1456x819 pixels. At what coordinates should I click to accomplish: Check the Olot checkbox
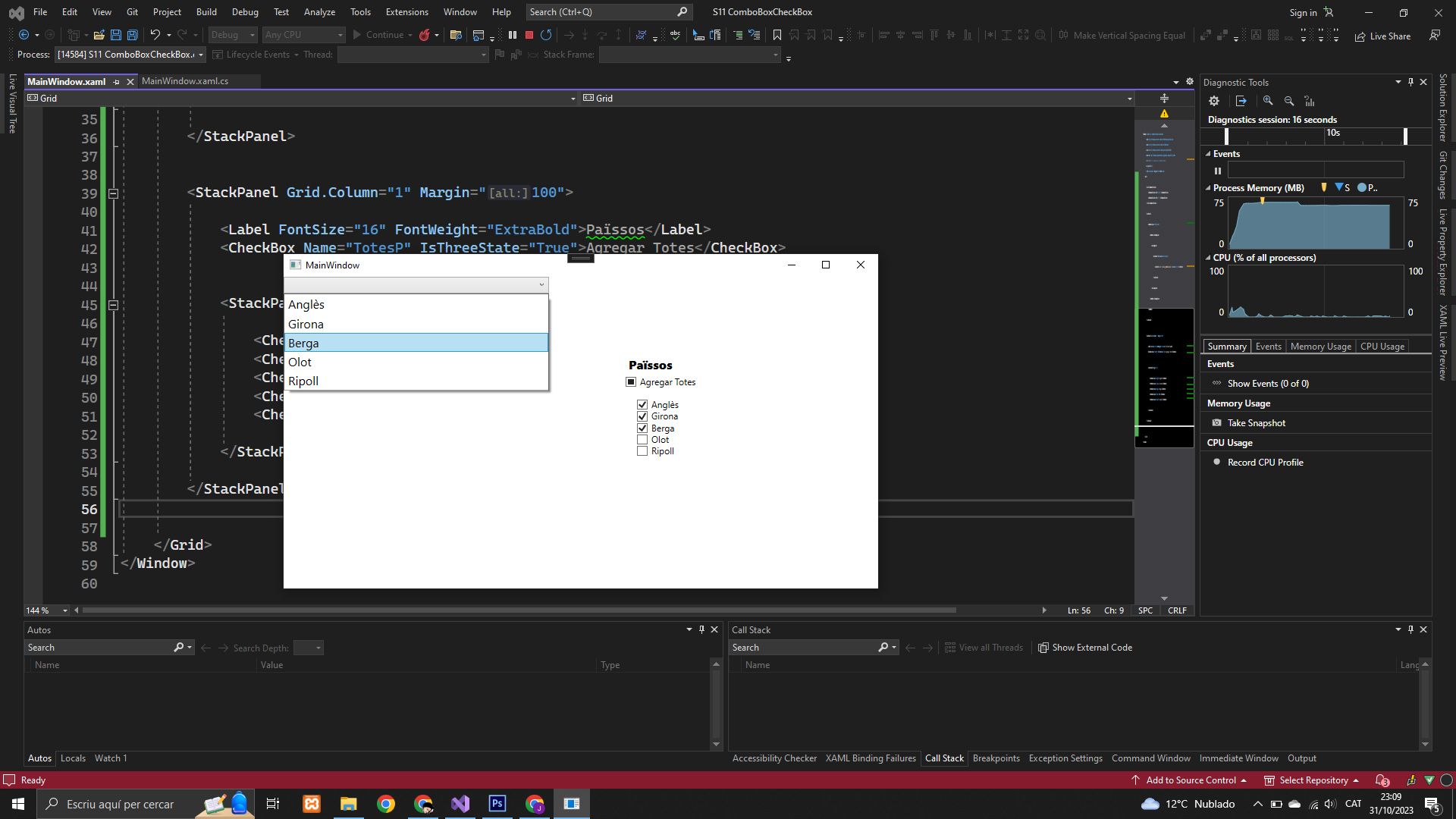pyautogui.click(x=642, y=440)
